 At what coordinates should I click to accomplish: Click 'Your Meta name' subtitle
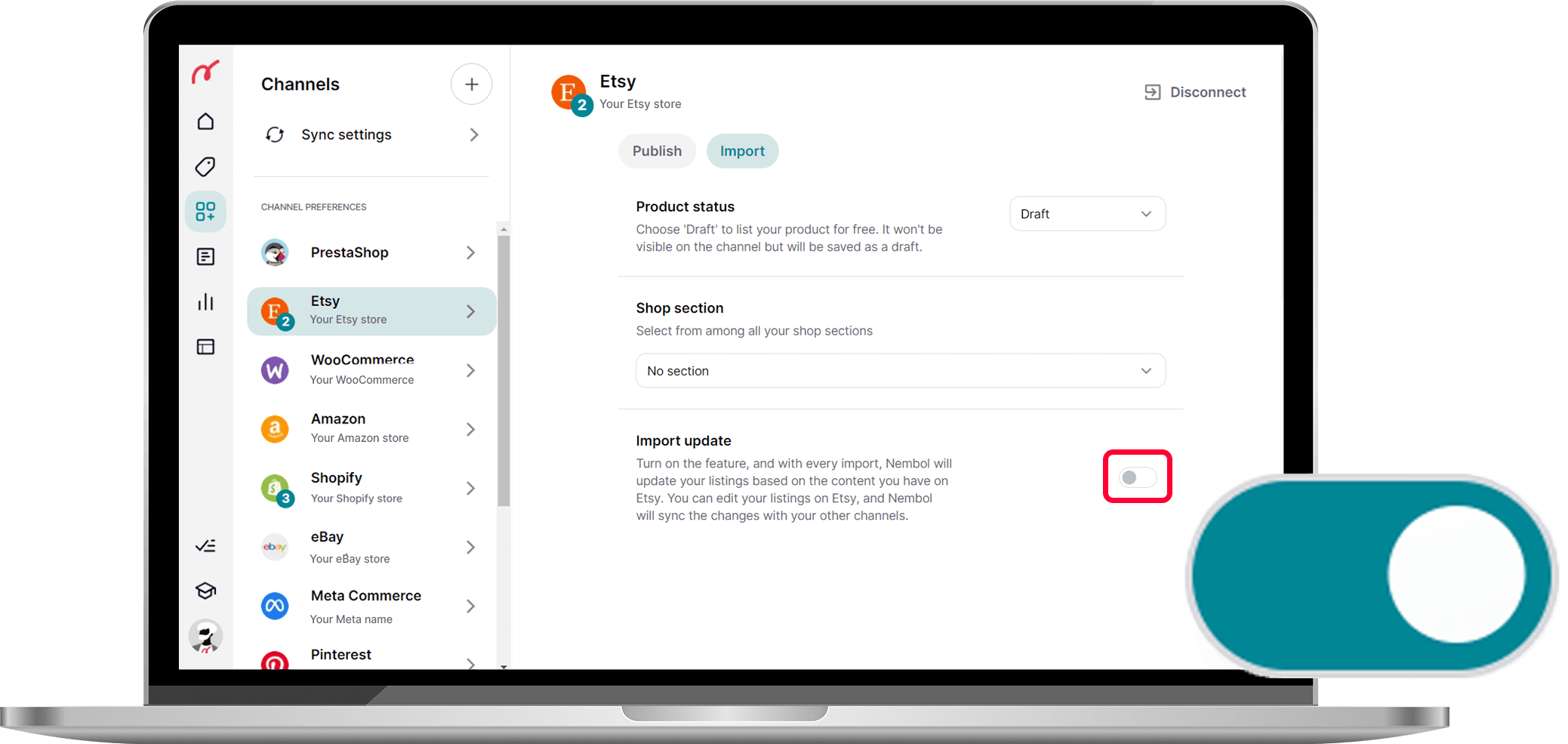pos(351,619)
